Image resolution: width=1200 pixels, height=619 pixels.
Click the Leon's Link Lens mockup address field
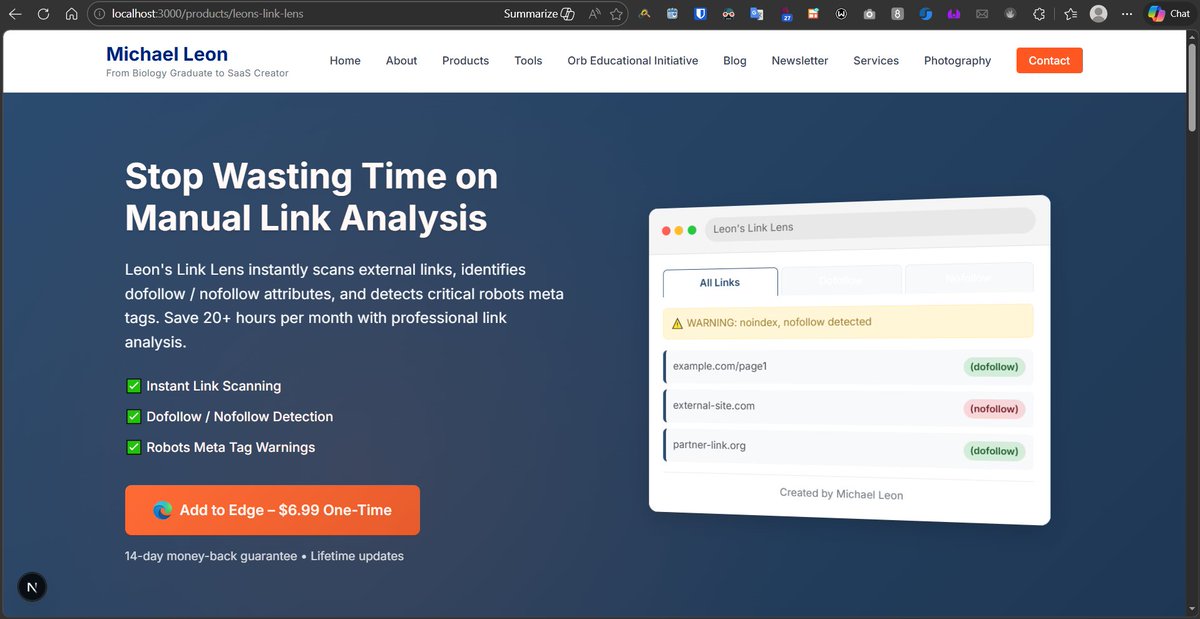[870, 224]
